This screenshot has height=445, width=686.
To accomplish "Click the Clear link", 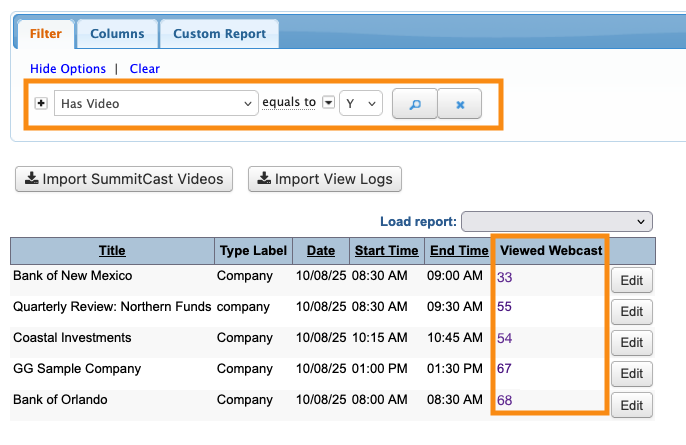I will [x=144, y=69].
